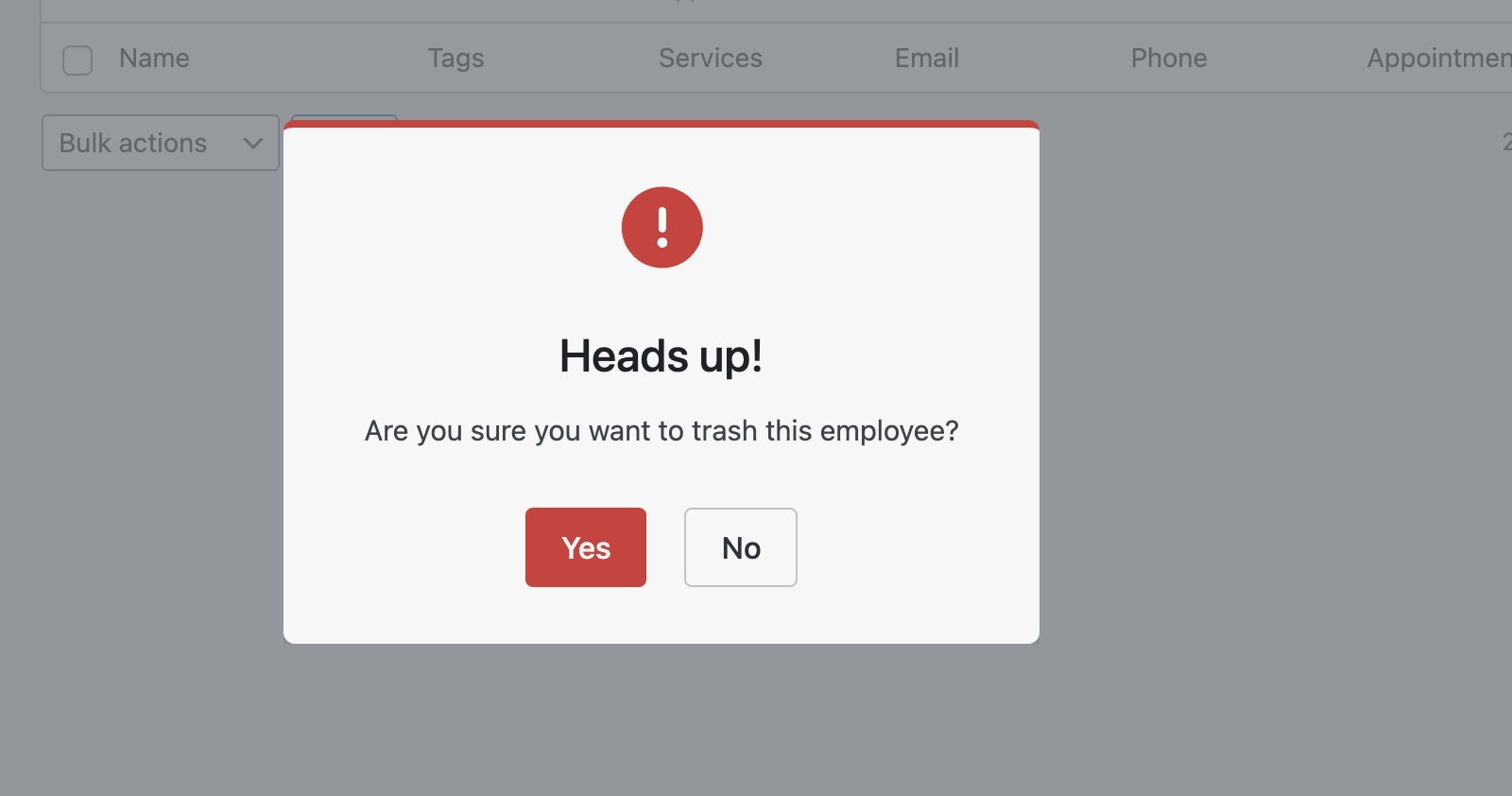Screen dimensions: 1512x796
Task: Select the Name column header
Action: 153,58
